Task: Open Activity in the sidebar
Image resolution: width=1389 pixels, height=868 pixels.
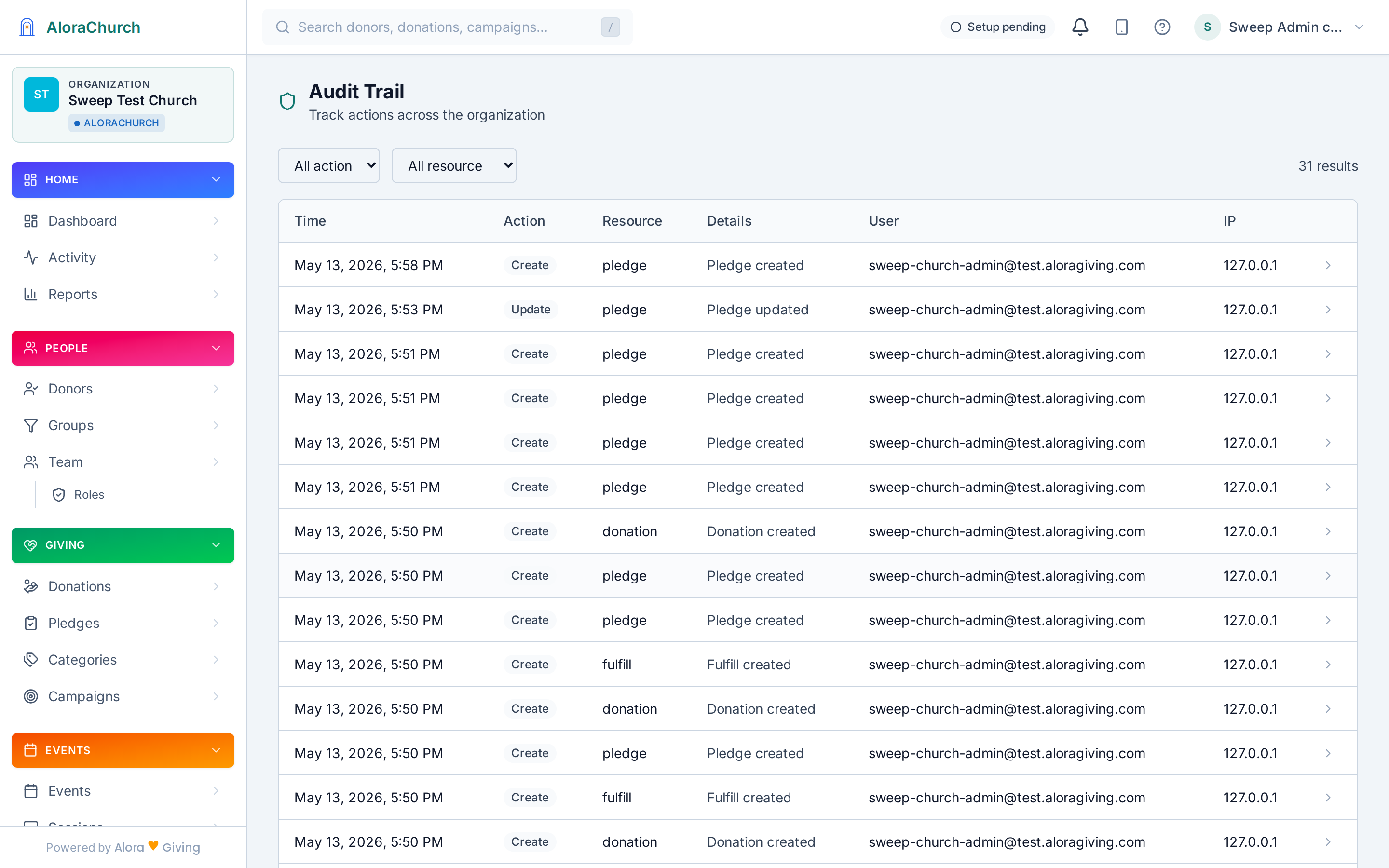Action: [x=123, y=258]
